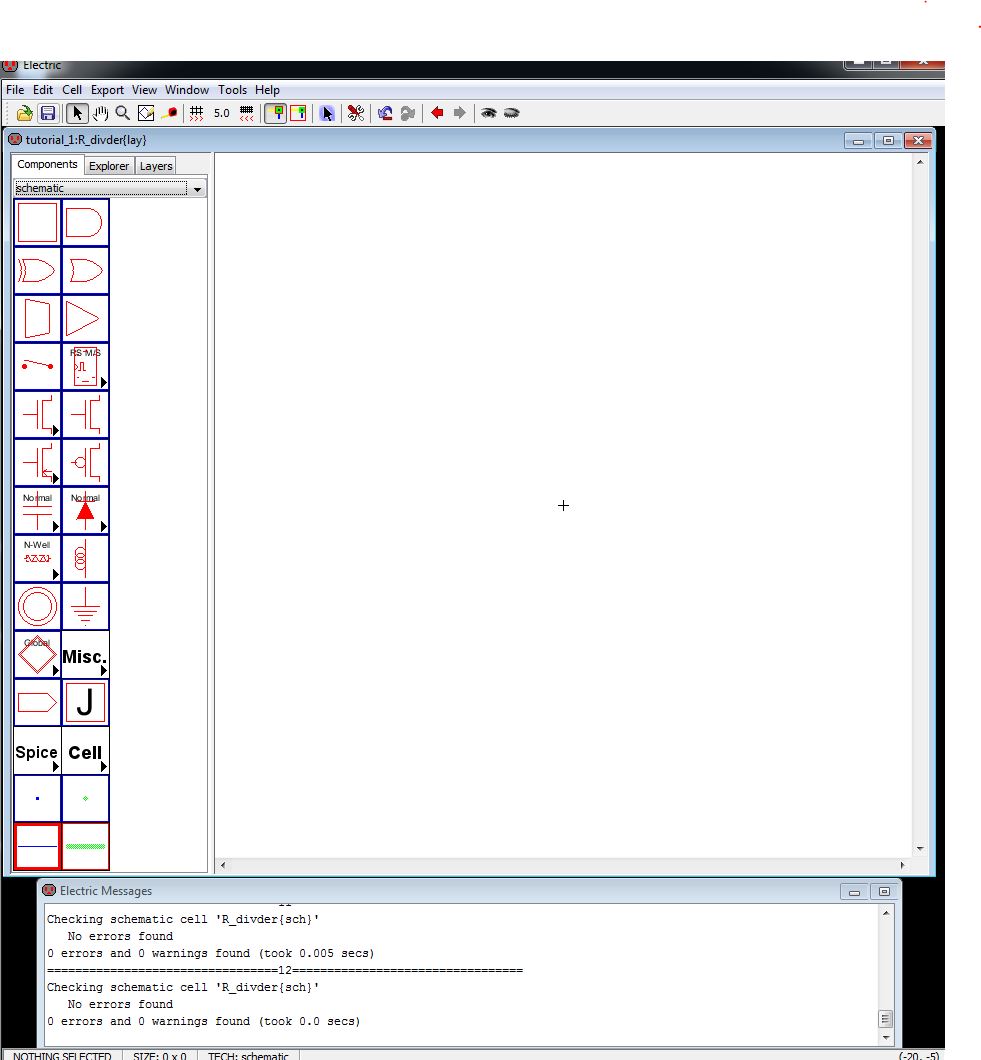The width and height of the screenshot is (981, 1060).
Task: Activate the hand Pan tool
Action: click(100, 113)
